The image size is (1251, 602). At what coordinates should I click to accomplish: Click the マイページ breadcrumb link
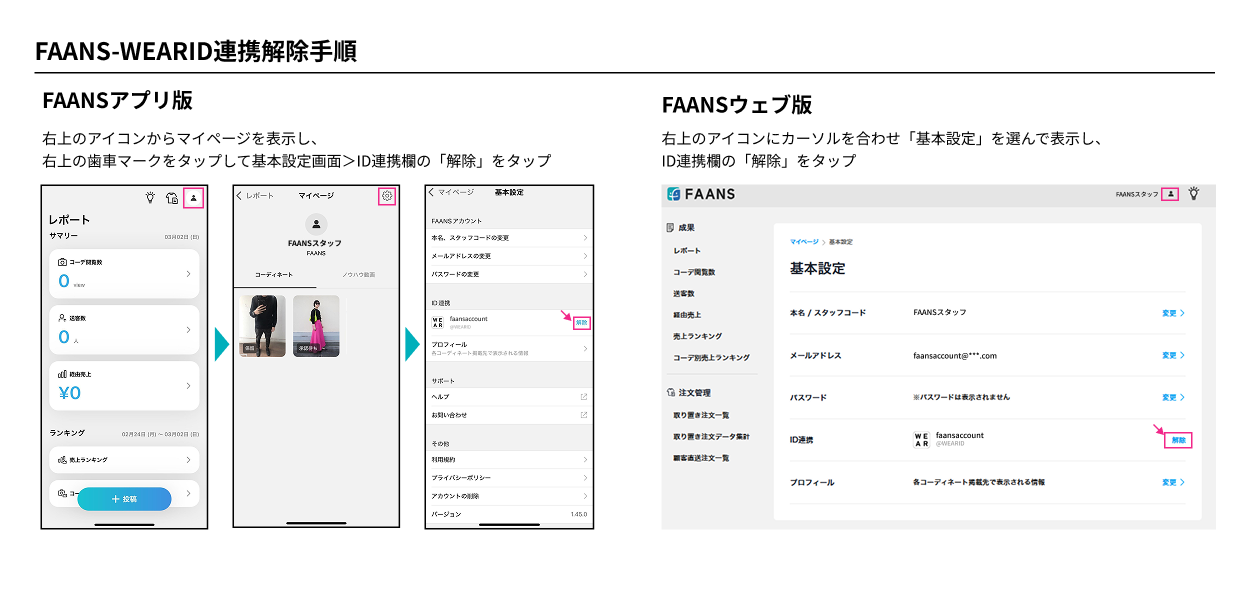803,242
